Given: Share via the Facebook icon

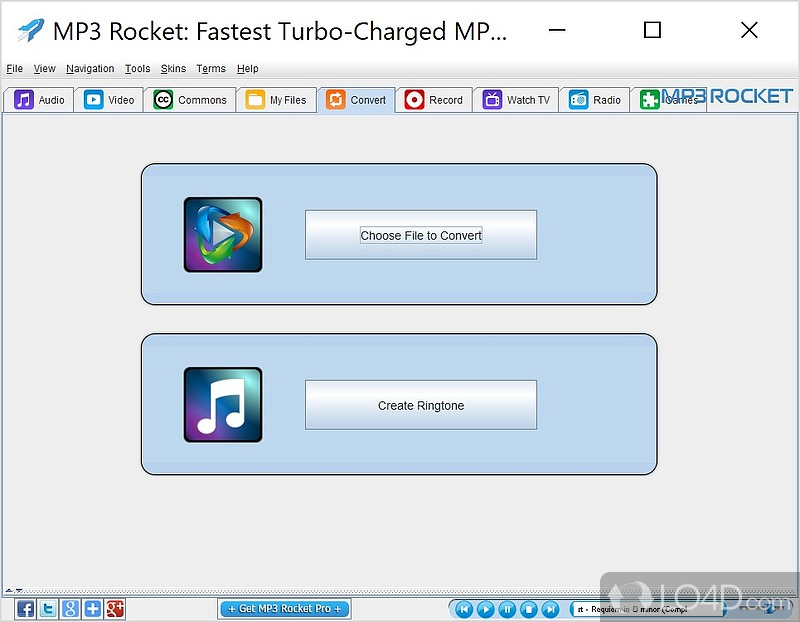Looking at the screenshot, I should pos(25,609).
